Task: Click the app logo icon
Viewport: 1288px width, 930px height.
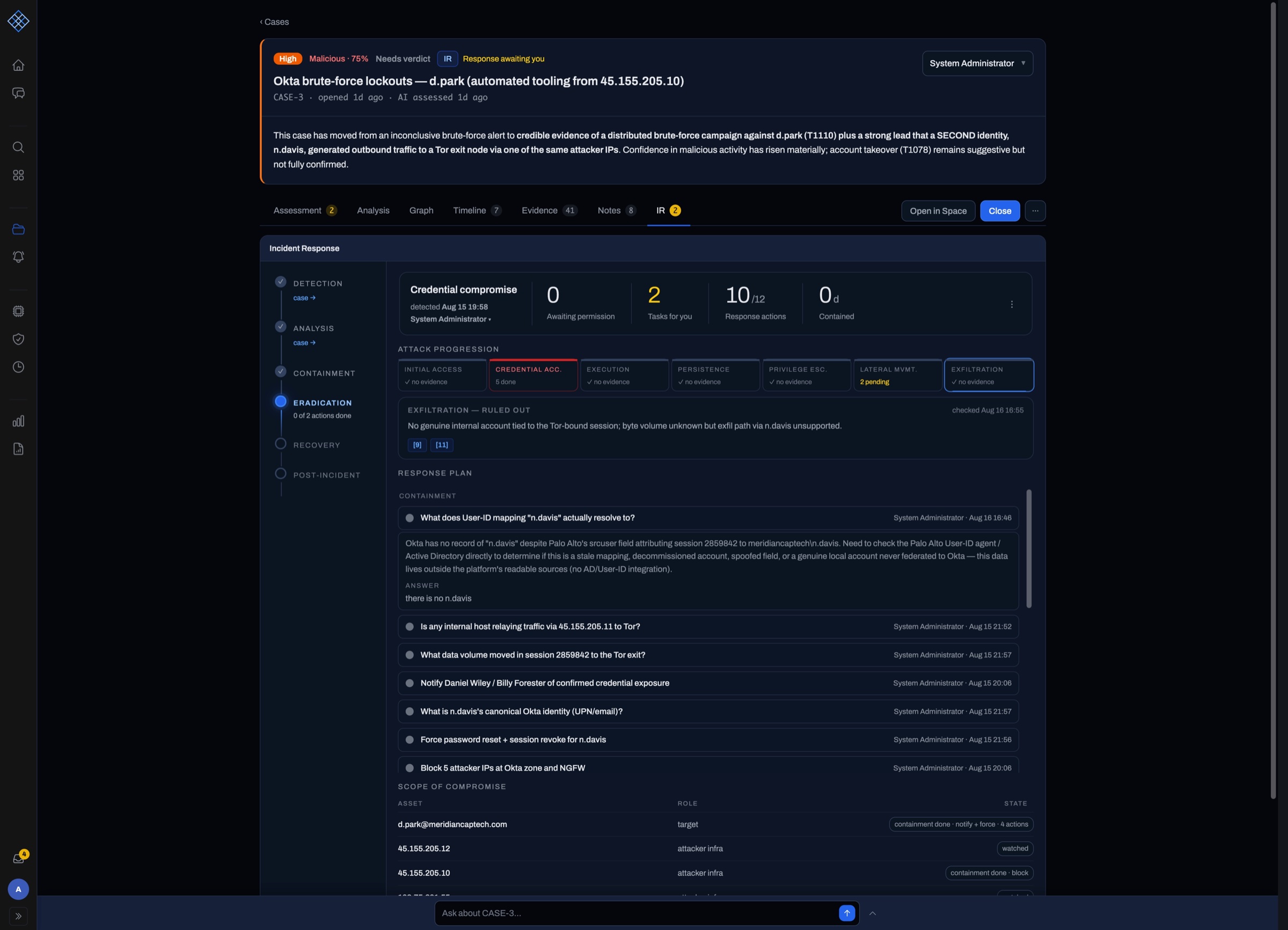Action: (18, 21)
